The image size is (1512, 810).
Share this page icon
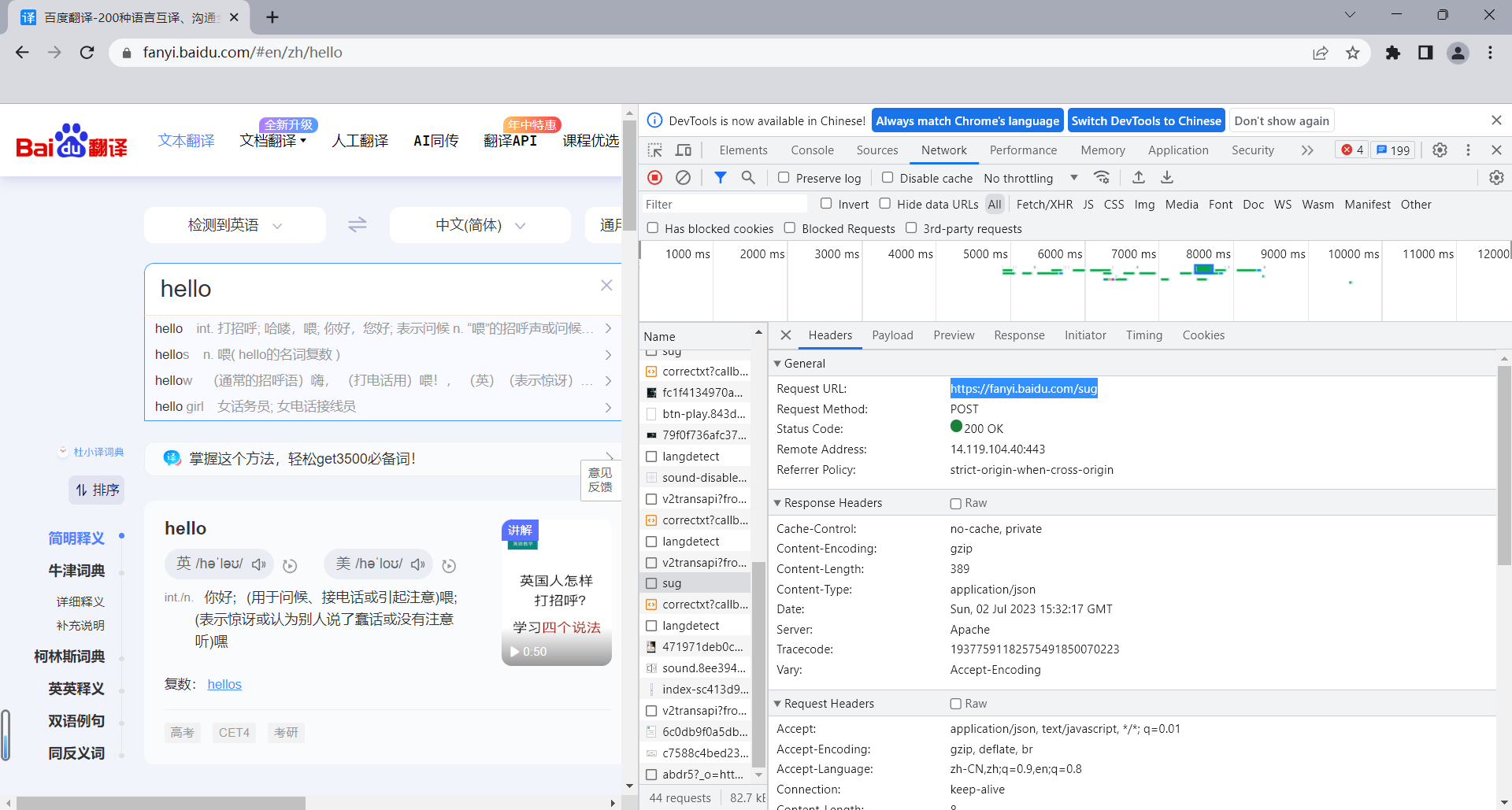coord(1321,53)
